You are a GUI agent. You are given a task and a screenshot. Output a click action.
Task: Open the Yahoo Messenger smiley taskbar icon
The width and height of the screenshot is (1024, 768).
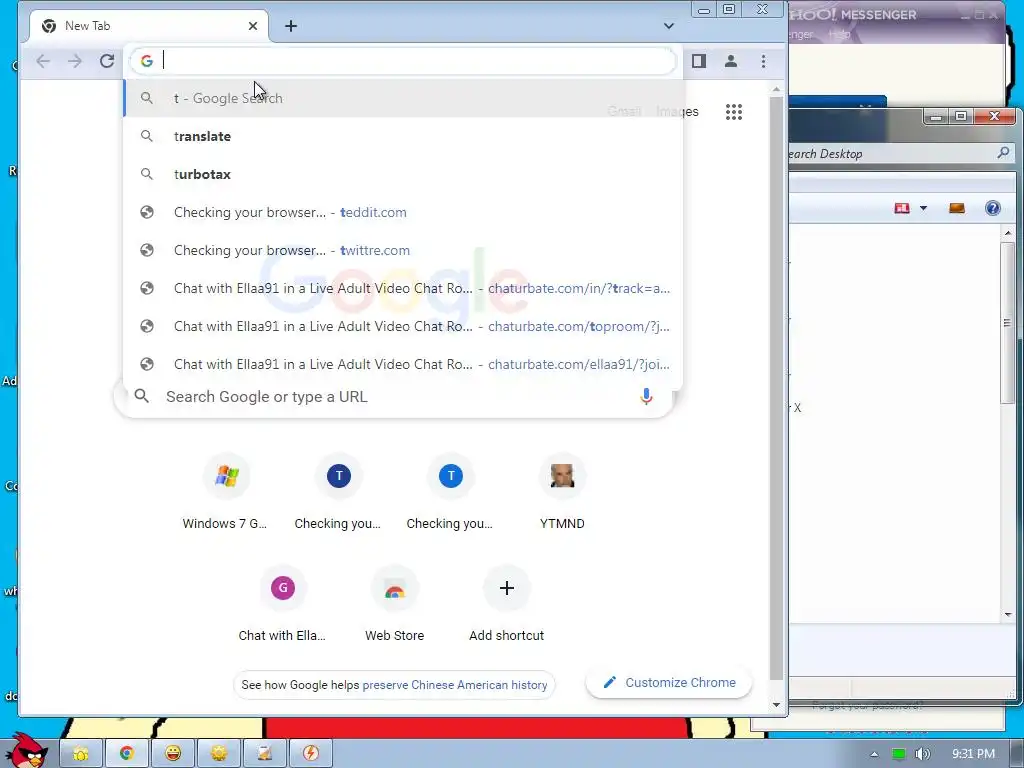(173, 754)
